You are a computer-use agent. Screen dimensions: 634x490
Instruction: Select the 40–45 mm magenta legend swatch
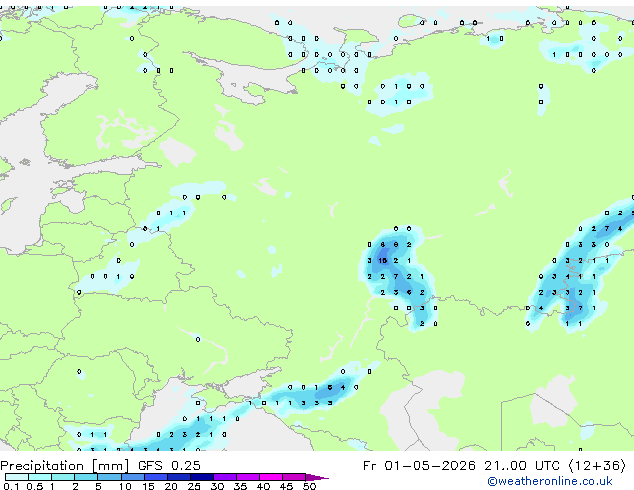(x=271, y=477)
